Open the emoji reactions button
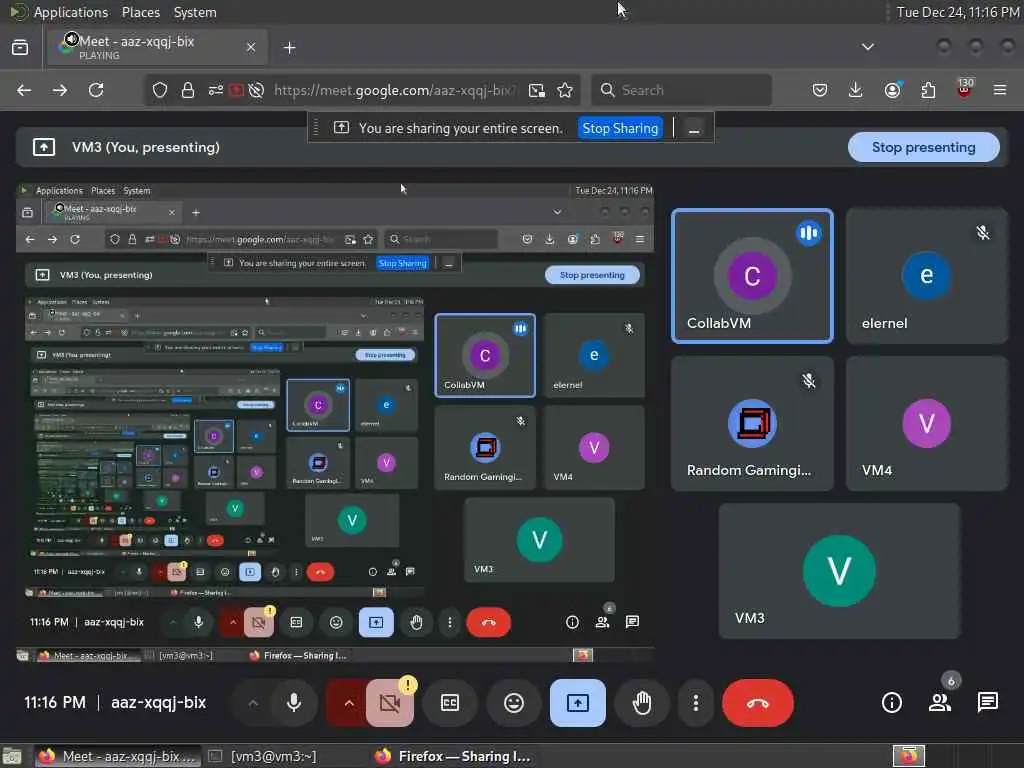 pos(514,703)
